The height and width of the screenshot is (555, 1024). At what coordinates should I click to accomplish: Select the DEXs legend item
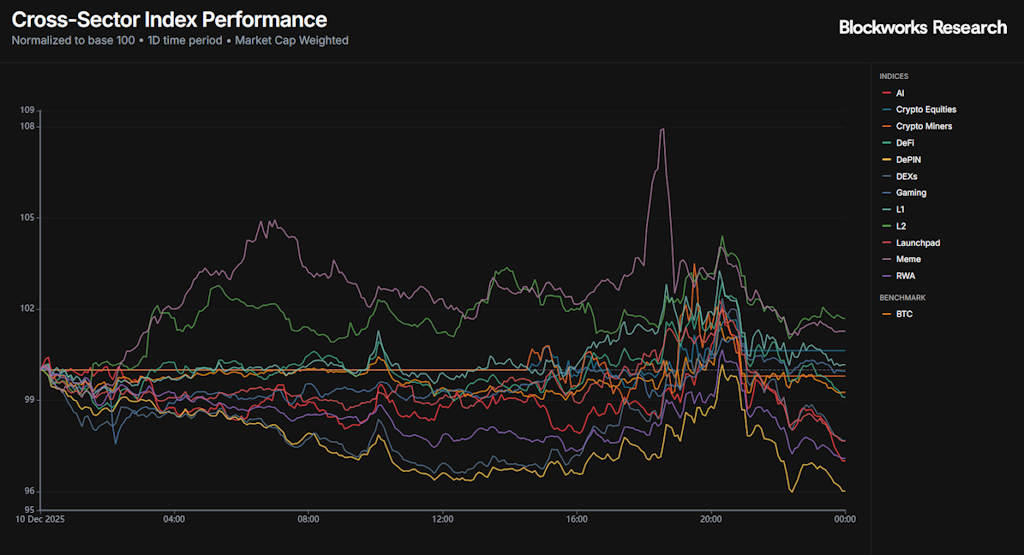pyautogui.click(x=906, y=176)
